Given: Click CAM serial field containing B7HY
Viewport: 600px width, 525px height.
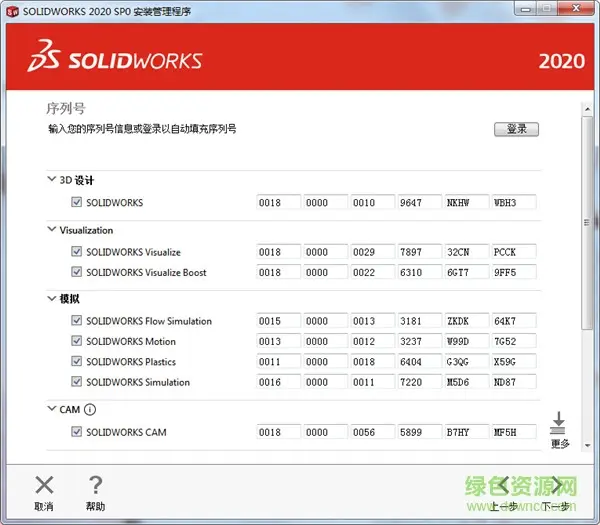Looking at the screenshot, I should coord(466,432).
